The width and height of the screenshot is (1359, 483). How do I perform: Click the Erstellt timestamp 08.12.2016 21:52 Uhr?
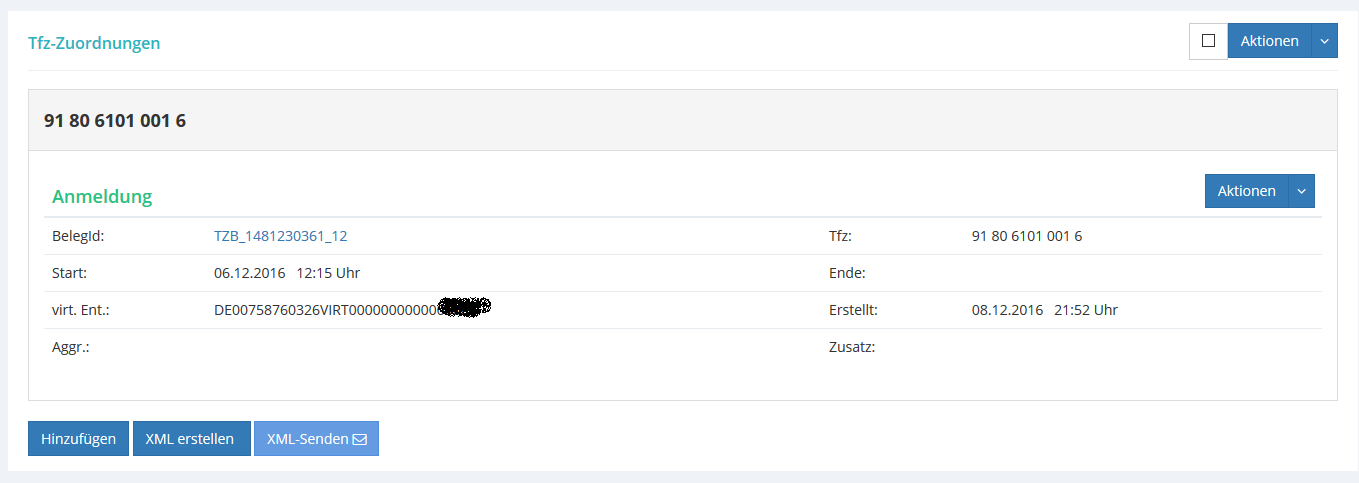[1045, 310]
